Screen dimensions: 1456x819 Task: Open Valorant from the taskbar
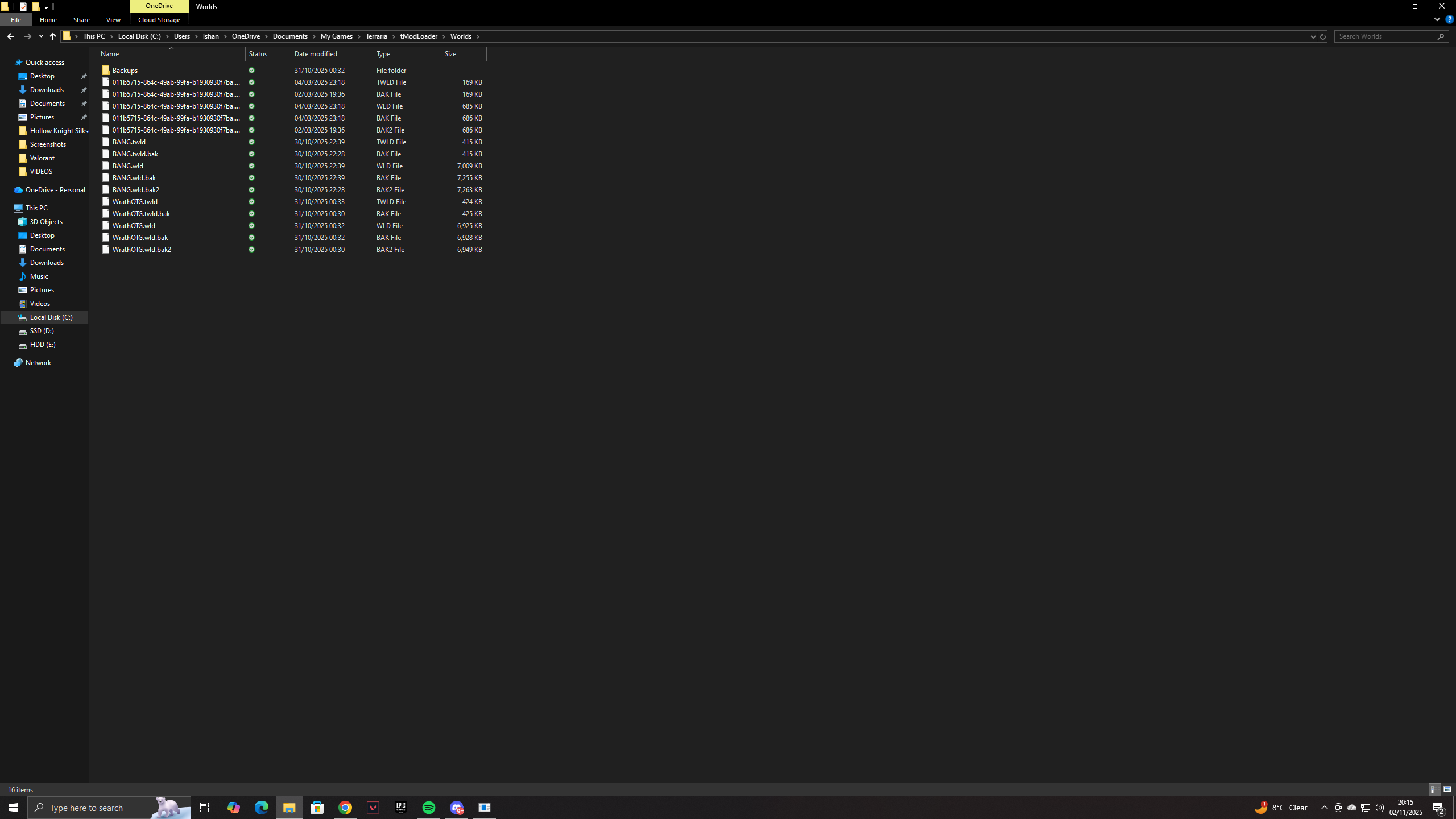click(x=373, y=807)
